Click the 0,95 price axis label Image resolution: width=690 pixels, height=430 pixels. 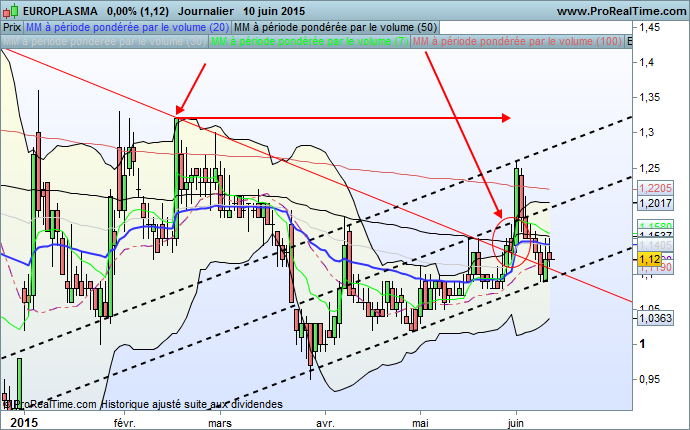(650, 379)
